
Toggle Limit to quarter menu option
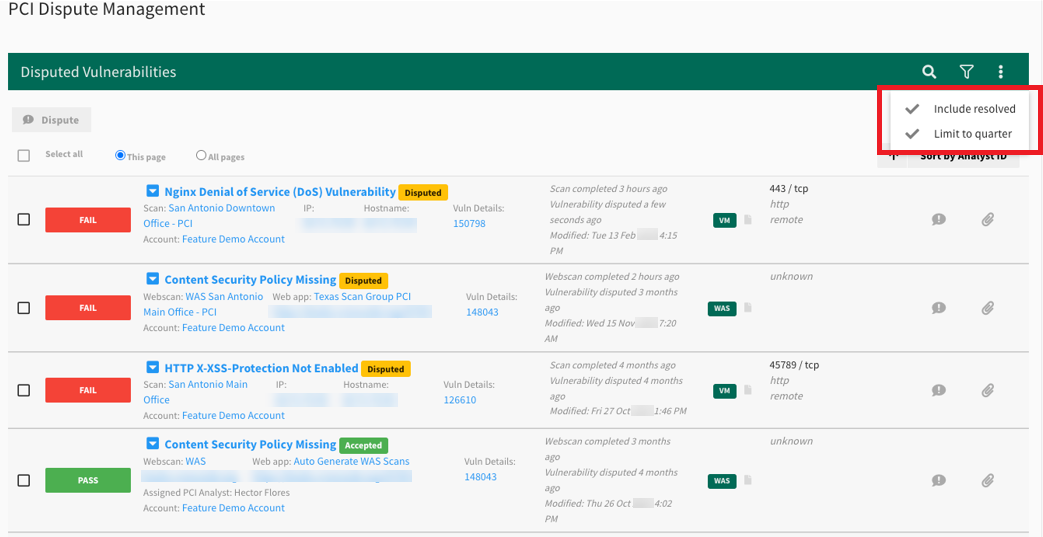coord(972,134)
